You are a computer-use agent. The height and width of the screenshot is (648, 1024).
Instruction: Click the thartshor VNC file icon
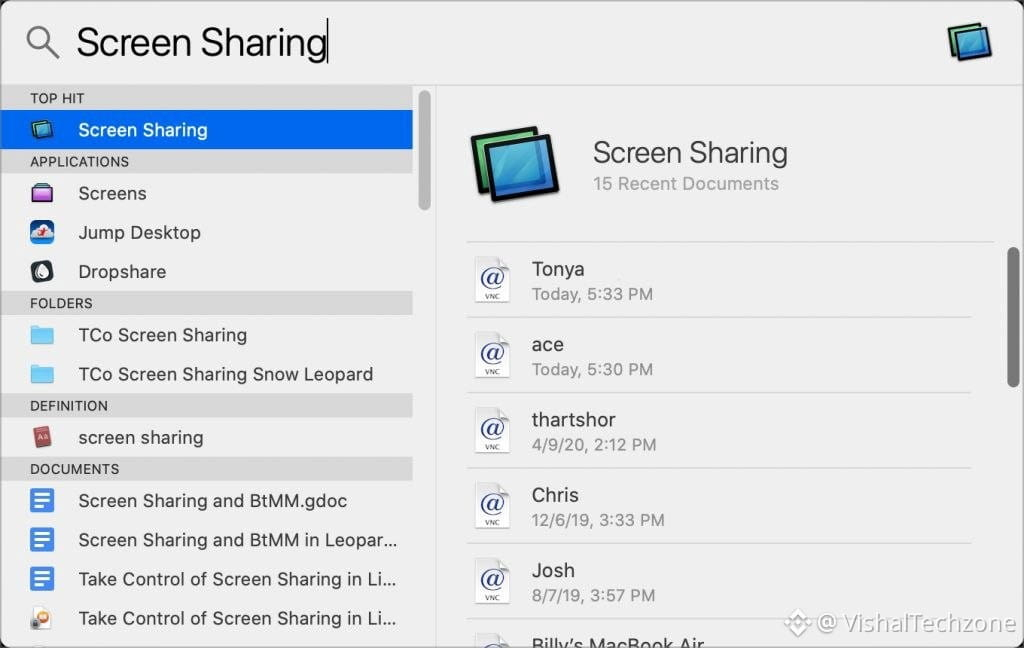[492, 430]
